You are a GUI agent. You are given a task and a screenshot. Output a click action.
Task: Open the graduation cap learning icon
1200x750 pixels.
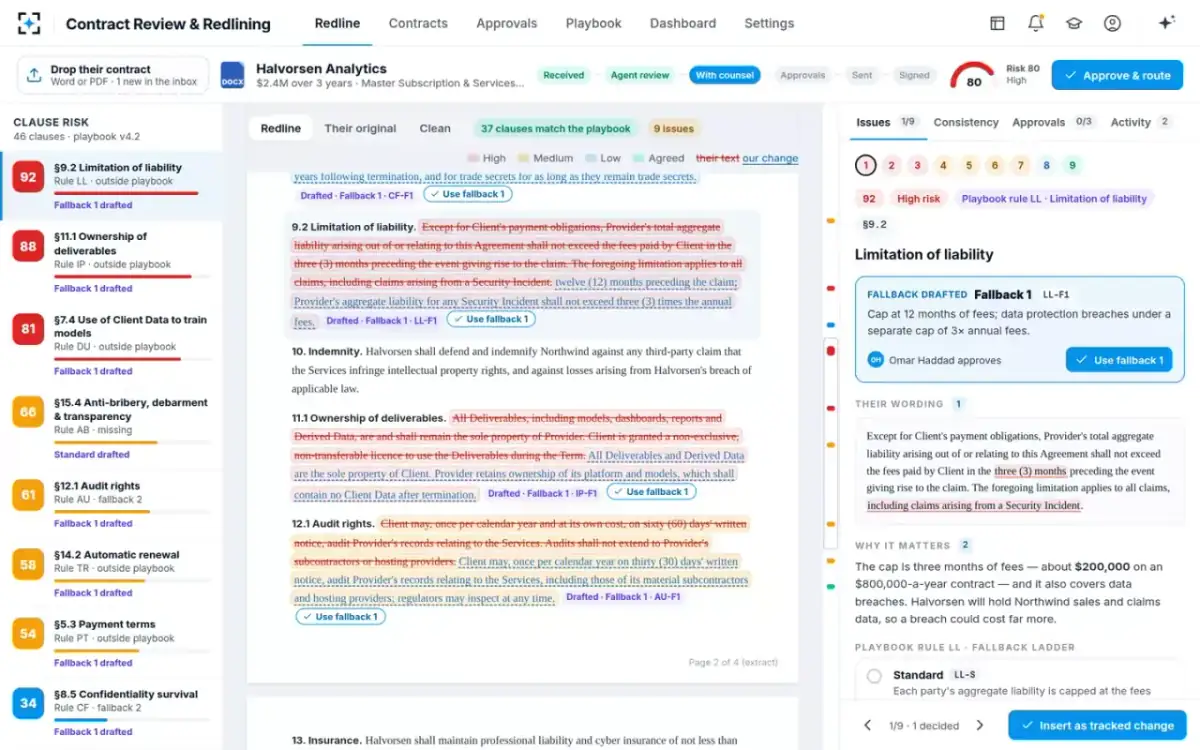1074,23
